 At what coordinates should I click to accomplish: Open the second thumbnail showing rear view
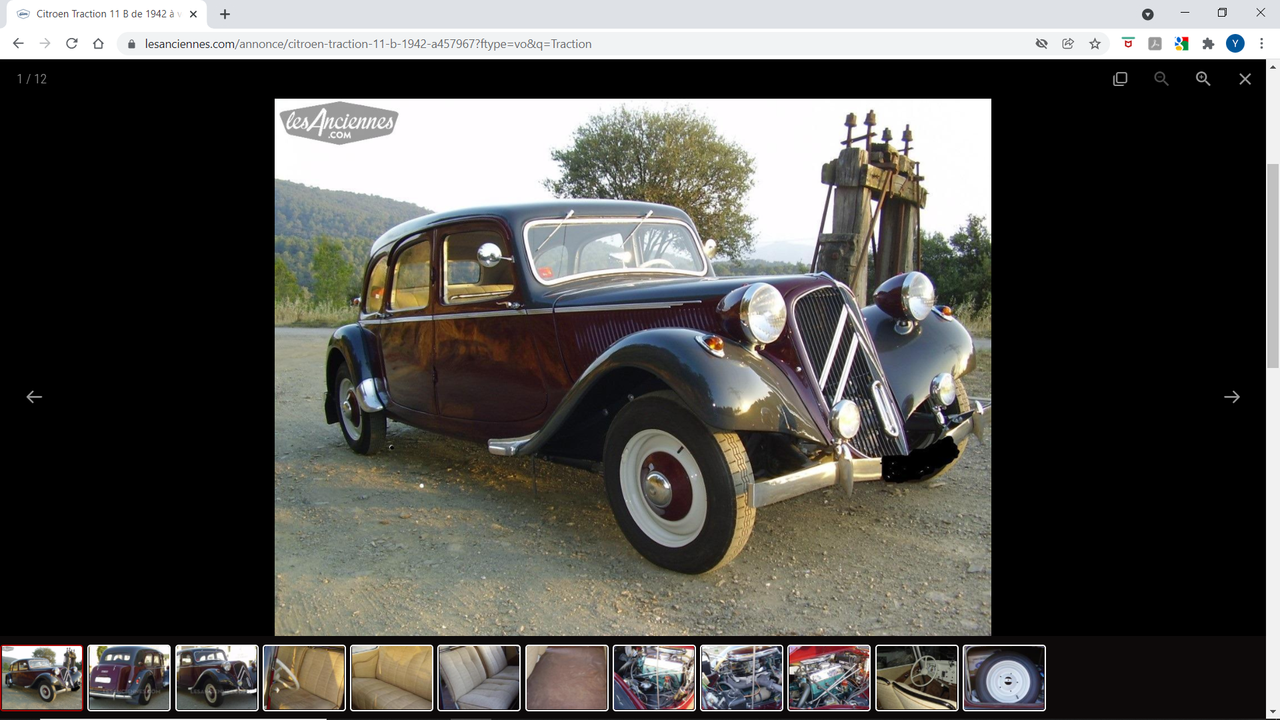tap(129, 678)
